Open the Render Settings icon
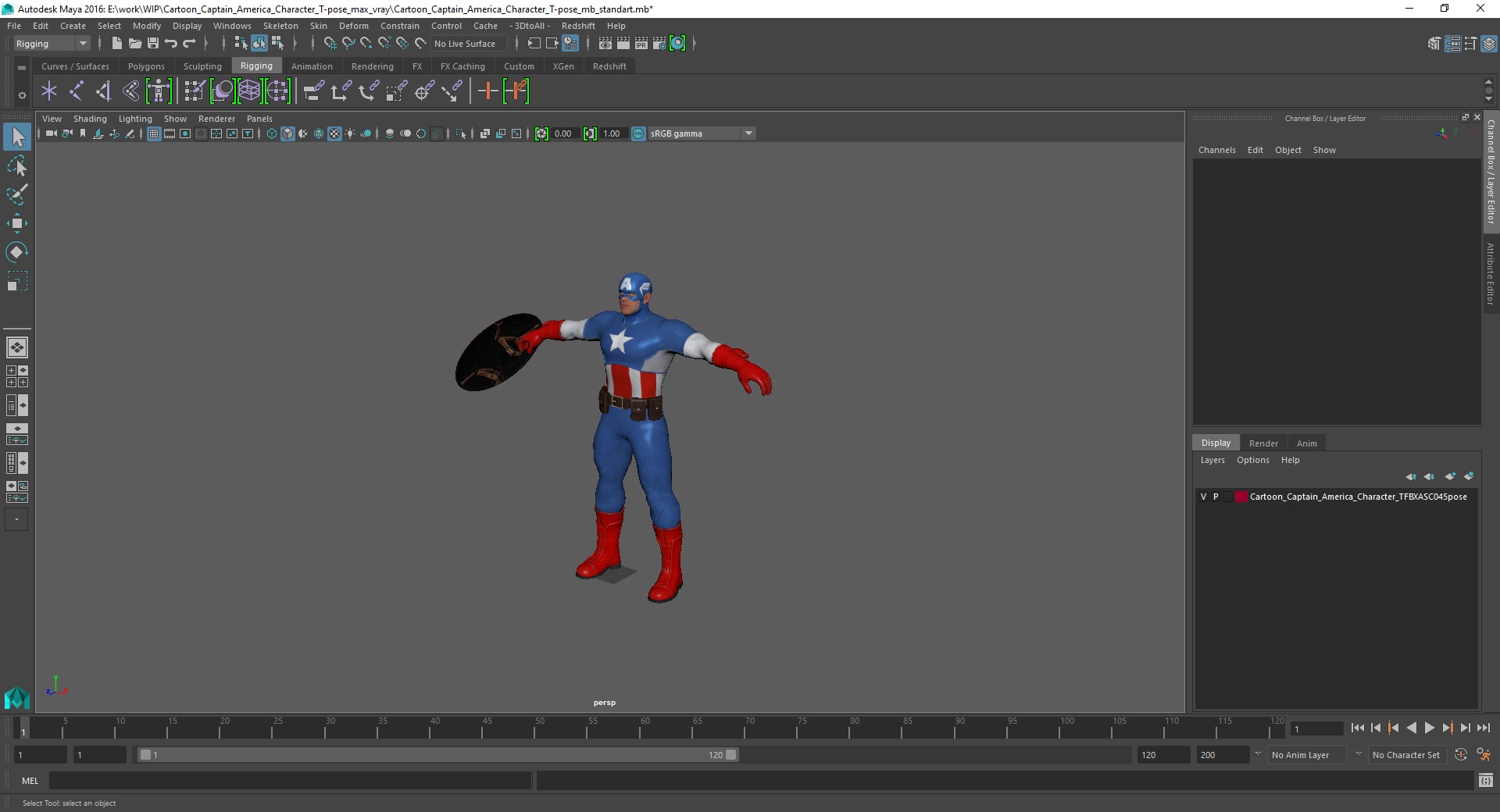Image resolution: width=1500 pixels, height=812 pixels. 659,44
